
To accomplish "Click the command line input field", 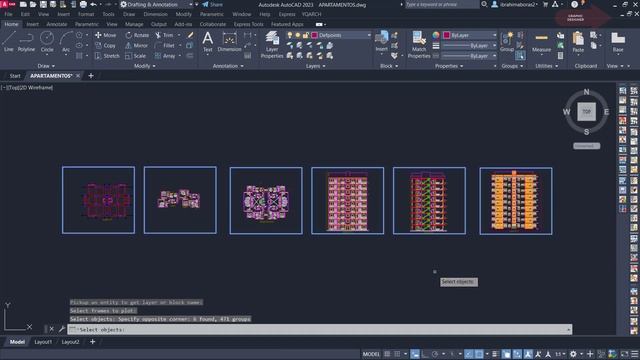I will [x=320, y=329].
